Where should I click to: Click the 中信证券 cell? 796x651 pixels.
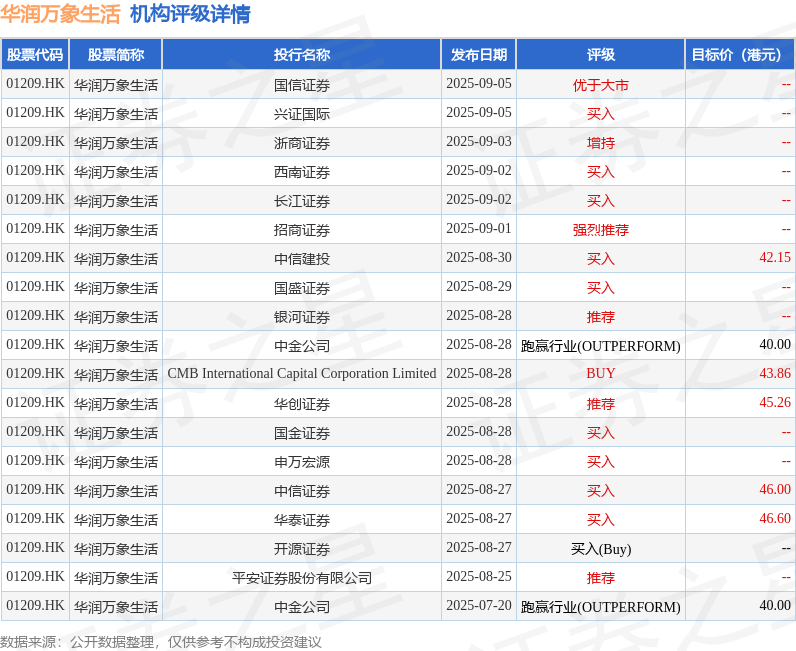pyautogui.click(x=302, y=490)
